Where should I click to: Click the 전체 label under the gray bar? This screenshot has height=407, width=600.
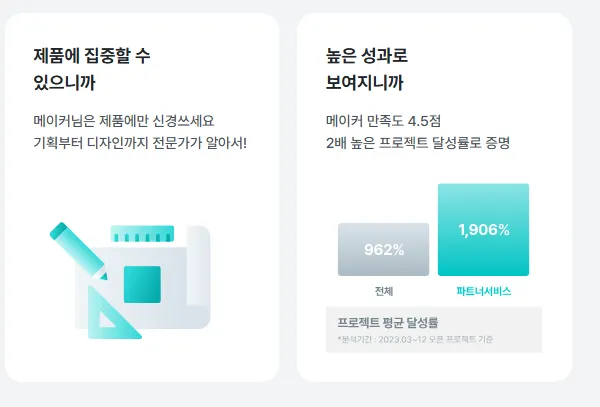384,291
